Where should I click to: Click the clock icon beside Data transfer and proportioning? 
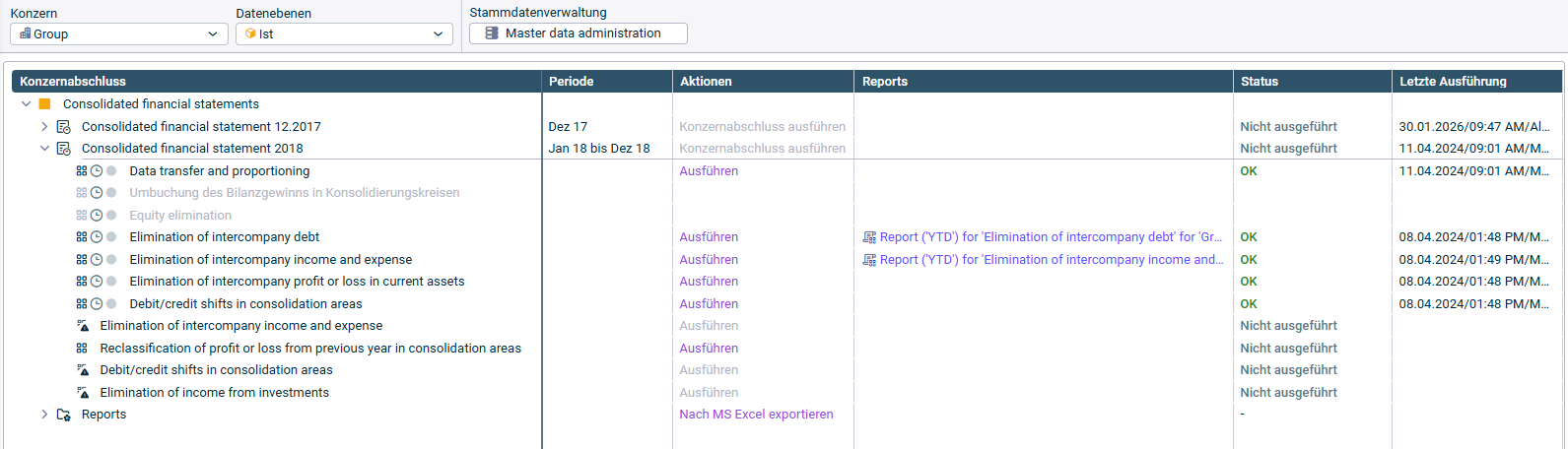coord(97,171)
